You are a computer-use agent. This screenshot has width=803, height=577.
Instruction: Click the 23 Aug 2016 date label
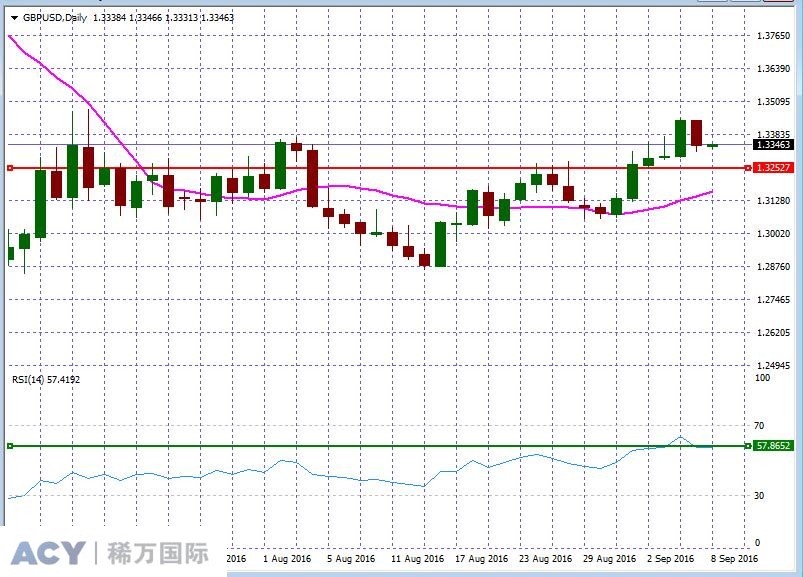click(x=545, y=559)
